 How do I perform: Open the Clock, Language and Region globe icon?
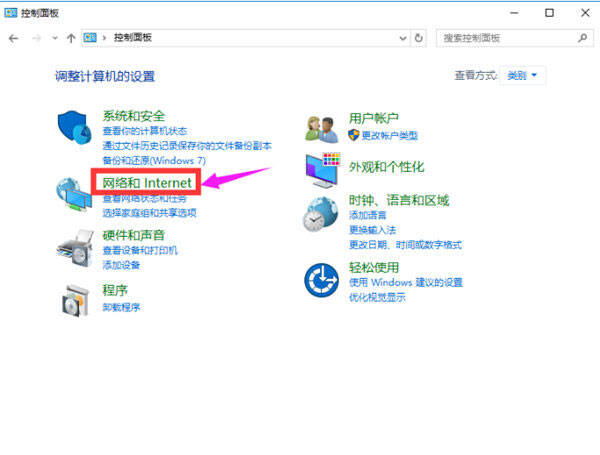pos(321,214)
